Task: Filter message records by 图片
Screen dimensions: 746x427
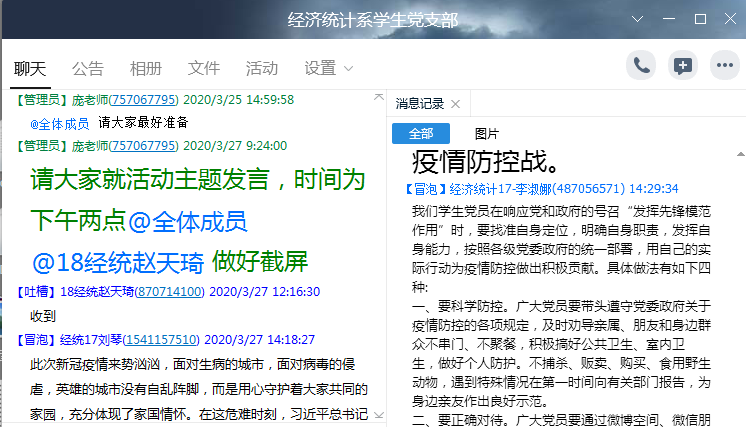Action: click(x=486, y=133)
